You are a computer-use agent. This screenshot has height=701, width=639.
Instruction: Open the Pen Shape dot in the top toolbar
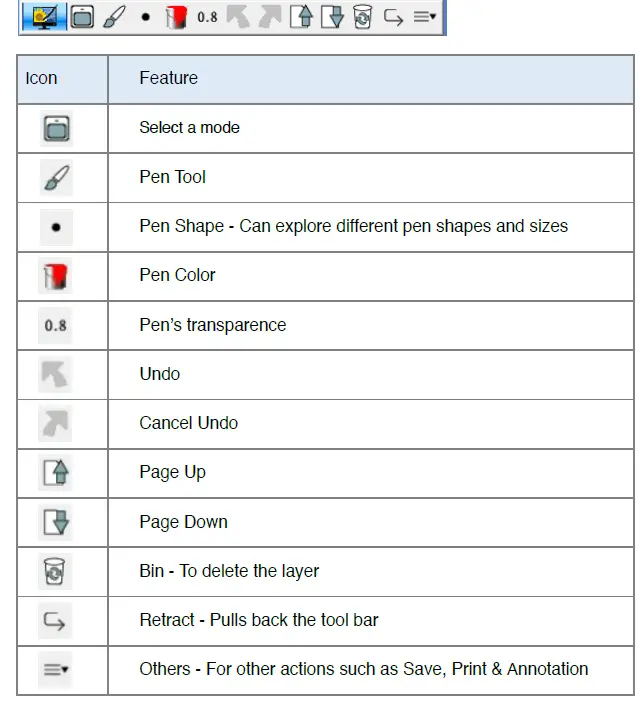click(x=145, y=17)
